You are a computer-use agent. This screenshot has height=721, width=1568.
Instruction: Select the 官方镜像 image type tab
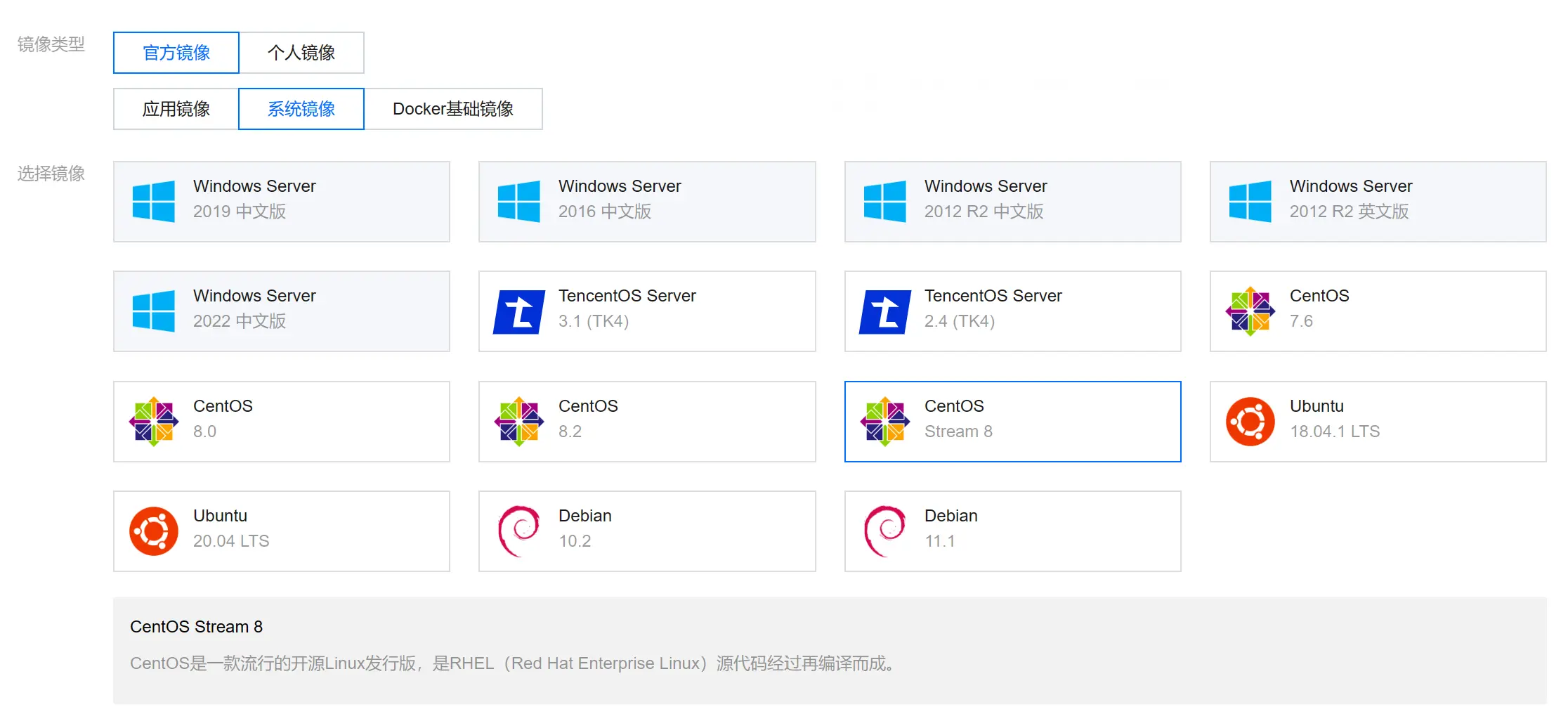[x=176, y=53]
